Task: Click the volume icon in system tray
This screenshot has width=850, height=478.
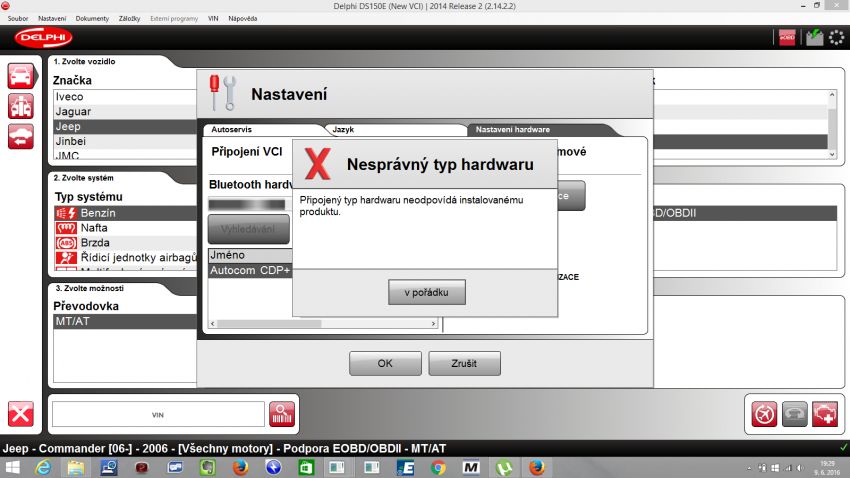Action: (x=800, y=468)
